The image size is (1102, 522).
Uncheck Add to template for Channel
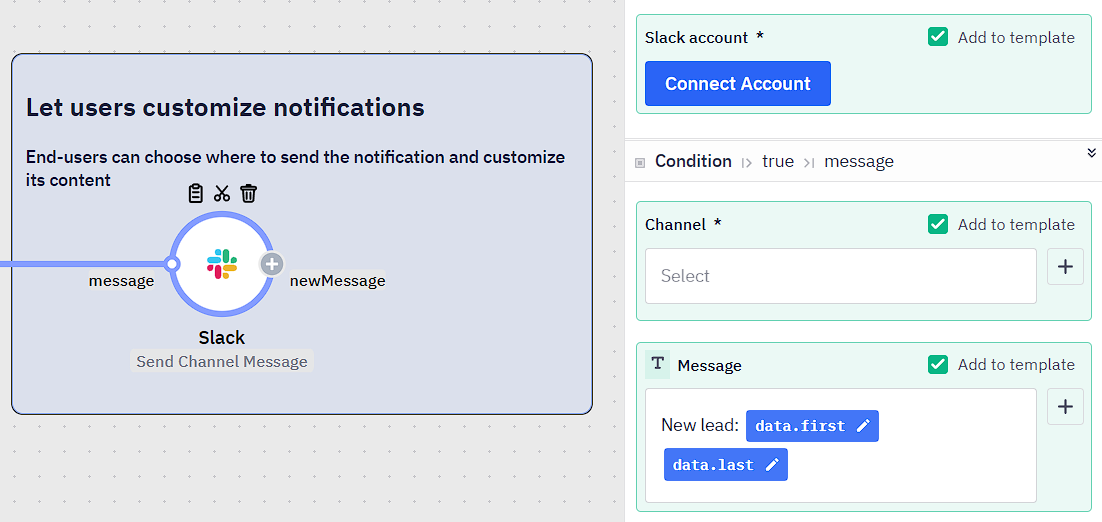pos(938,224)
